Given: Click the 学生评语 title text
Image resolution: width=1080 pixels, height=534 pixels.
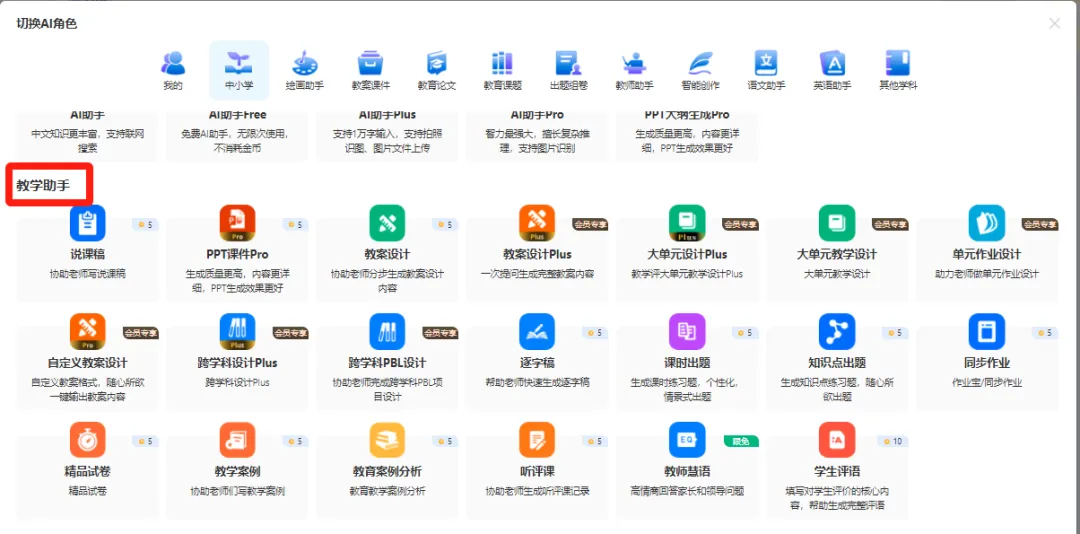Looking at the screenshot, I should click(x=837, y=472).
